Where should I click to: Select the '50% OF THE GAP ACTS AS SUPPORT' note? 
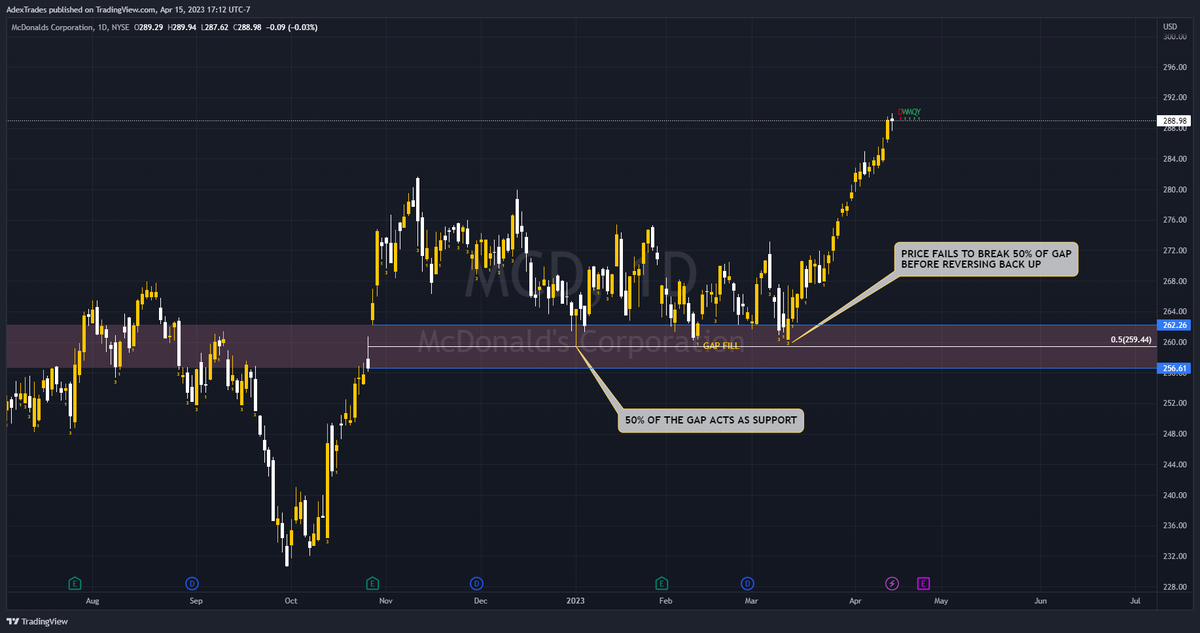(711, 421)
